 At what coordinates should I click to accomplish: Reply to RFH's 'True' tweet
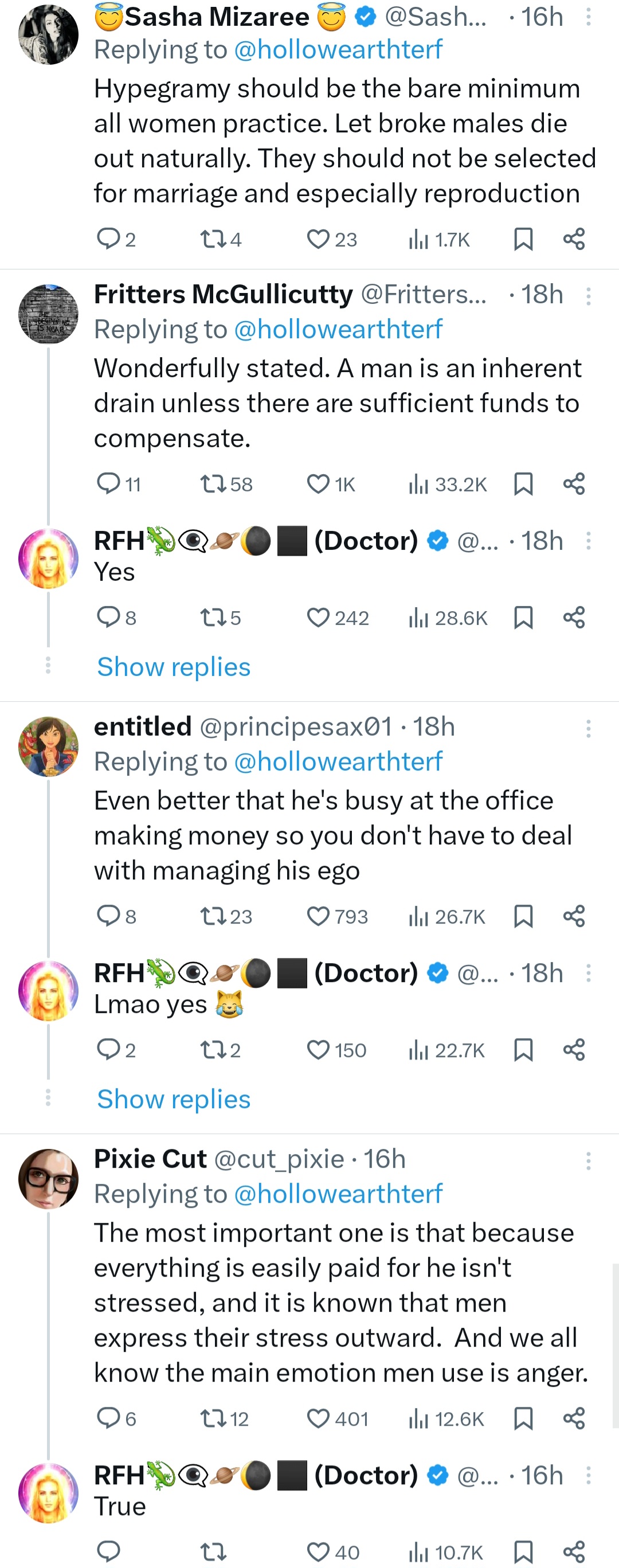[109, 1552]
